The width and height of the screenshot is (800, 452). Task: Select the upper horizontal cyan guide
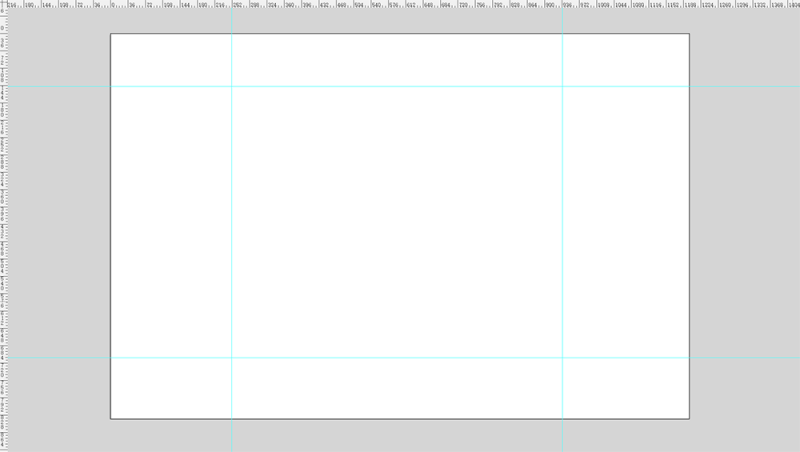404,86
